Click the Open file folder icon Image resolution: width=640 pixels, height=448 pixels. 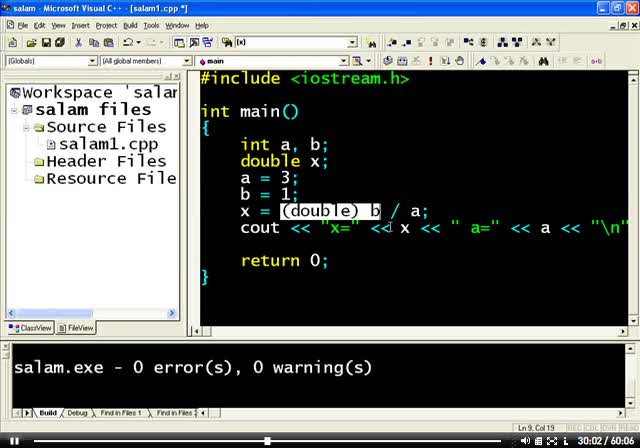point(31,42)
